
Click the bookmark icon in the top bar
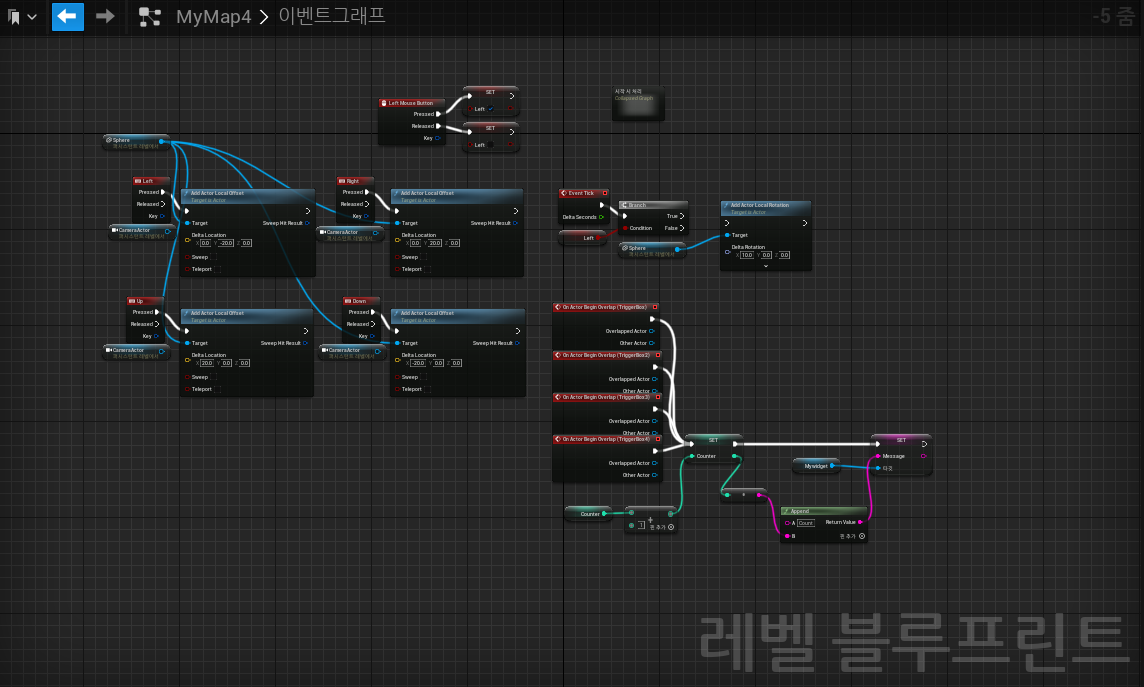pyautogui.click(x=13, y=17)
